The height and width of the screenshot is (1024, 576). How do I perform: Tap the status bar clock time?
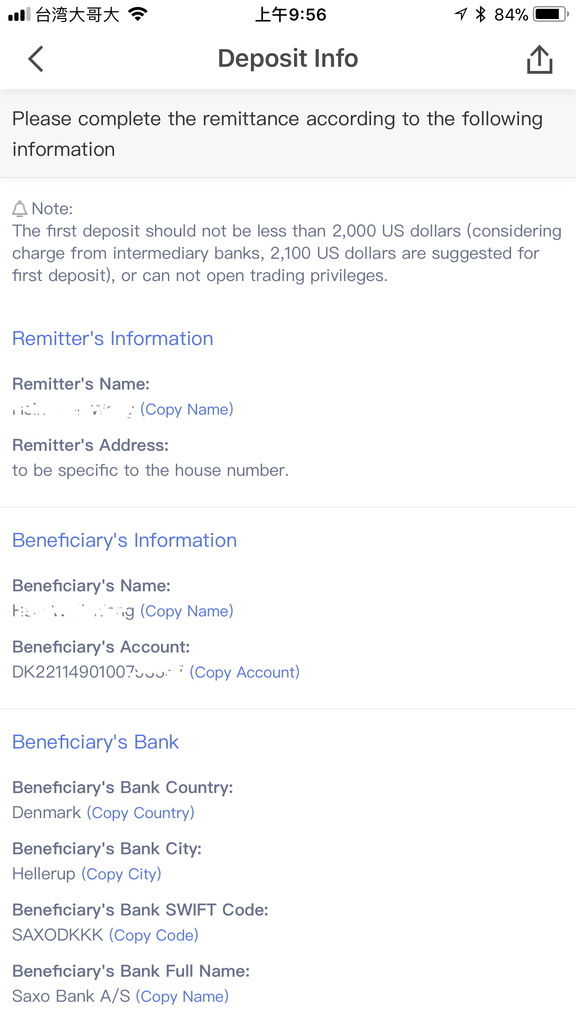coord(290,14)
